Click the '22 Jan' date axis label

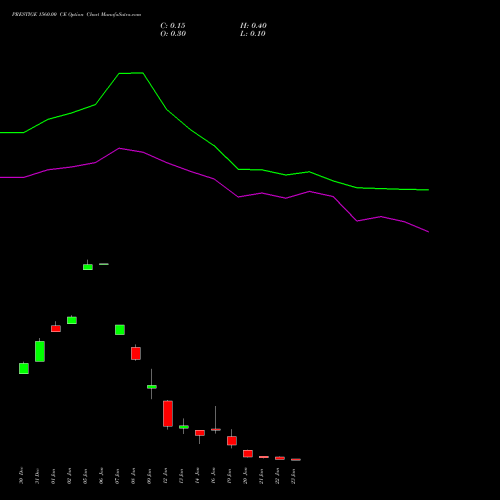tap(277, 476)
